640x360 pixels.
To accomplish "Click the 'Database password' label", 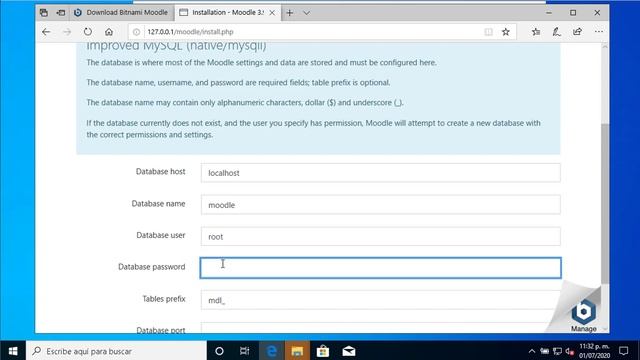I will [x=151, y=267].
